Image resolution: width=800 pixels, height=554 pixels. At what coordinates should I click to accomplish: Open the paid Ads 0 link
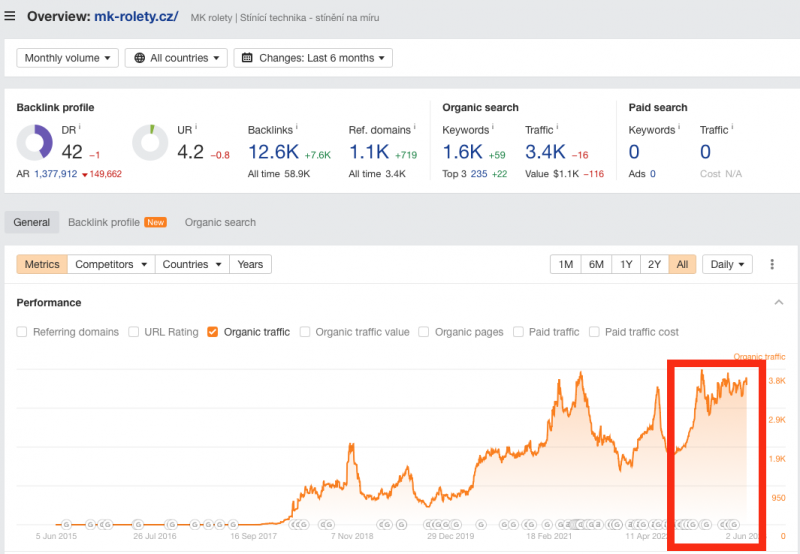[653, 174]
